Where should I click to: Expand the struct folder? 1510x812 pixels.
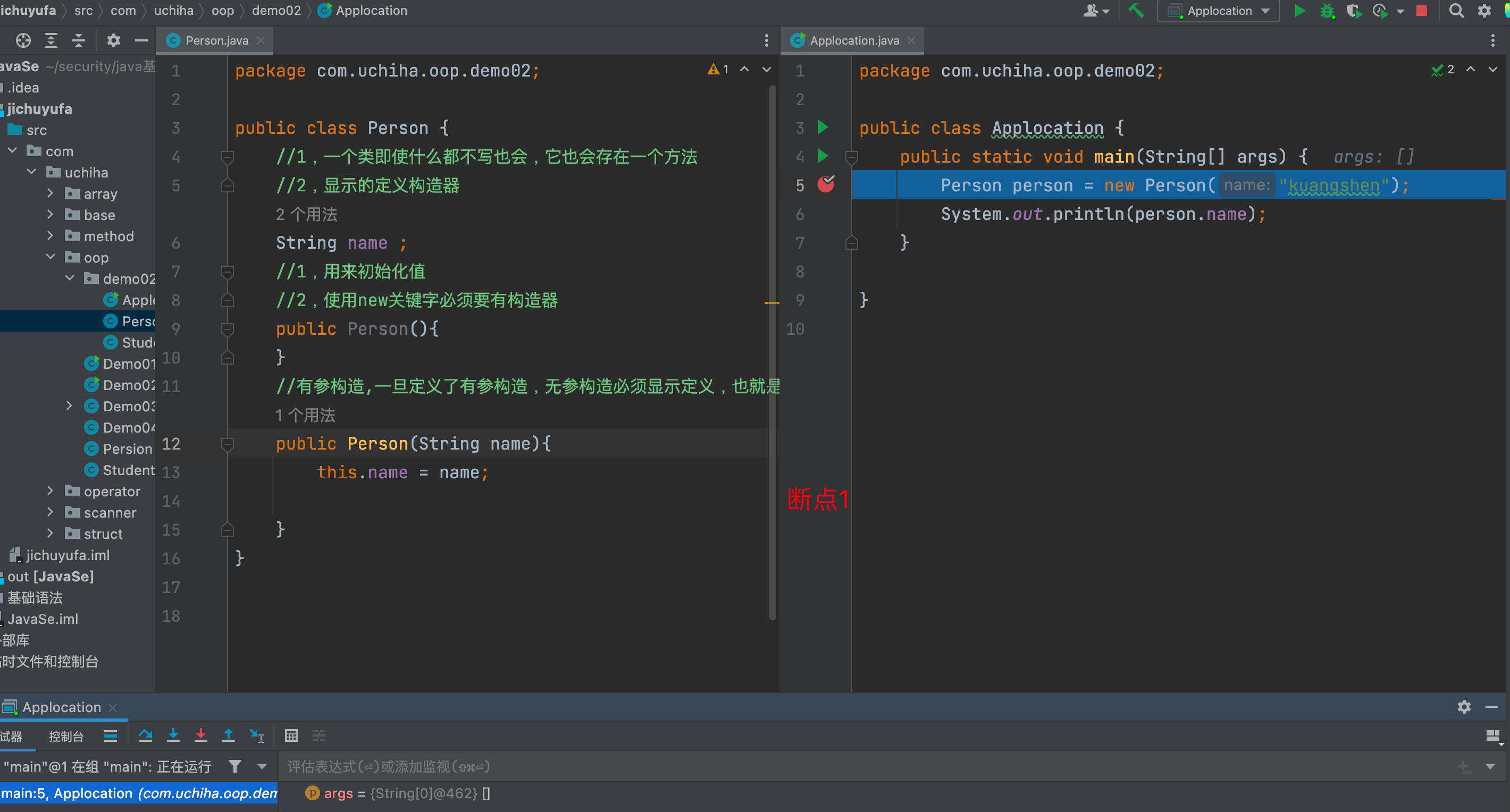point(51,533)
